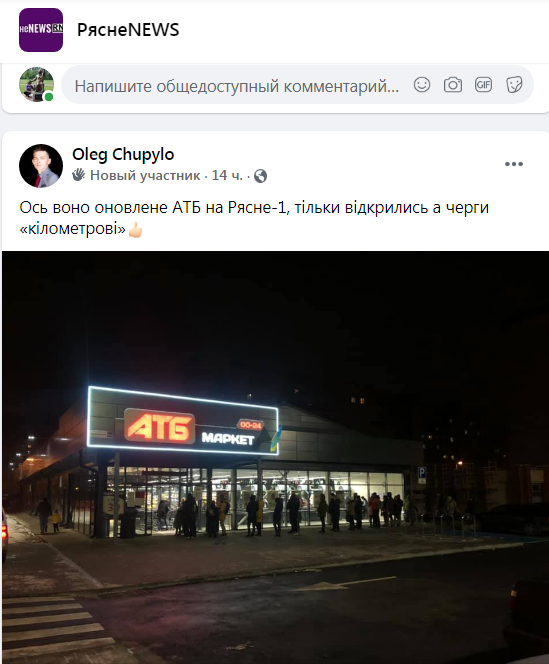
Task: Focus the public comment input field
Action: coord(237,86)
